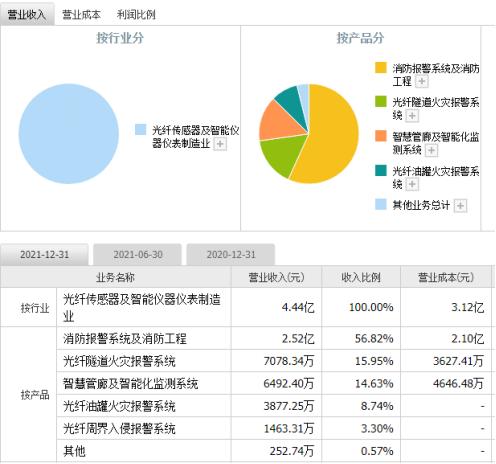
Task: Click the 15.95% ratio value
Action: coord(374,361)
